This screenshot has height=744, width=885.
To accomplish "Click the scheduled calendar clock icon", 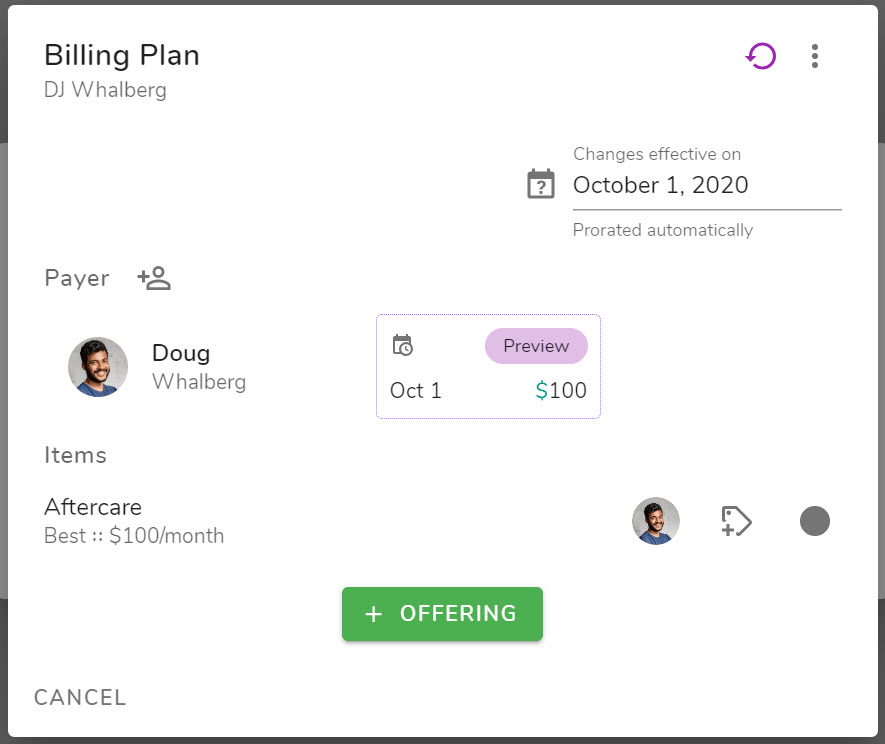I will click(x=403, y=345).
